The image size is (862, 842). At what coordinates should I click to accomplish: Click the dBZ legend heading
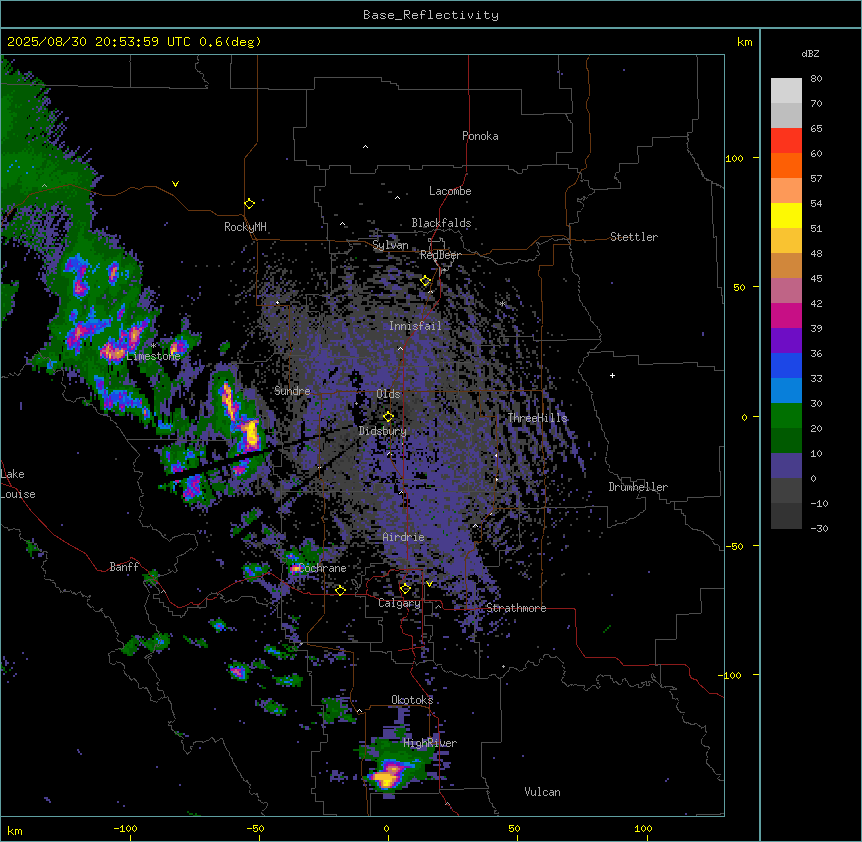[x=810, y=53]
